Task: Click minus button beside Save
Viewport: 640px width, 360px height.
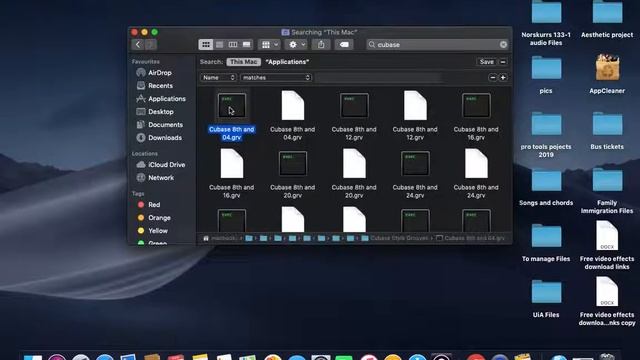Action: pos(503,62)
